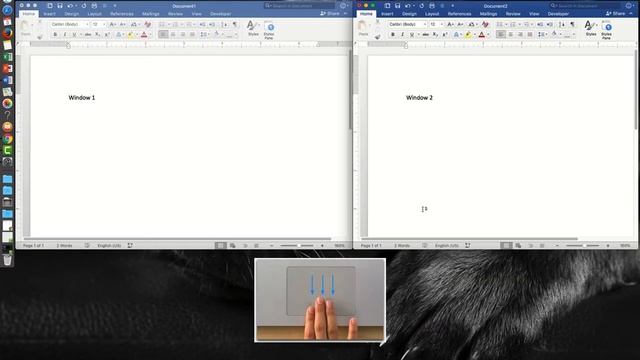Click the Share button in Document2

tap(616, 13)
